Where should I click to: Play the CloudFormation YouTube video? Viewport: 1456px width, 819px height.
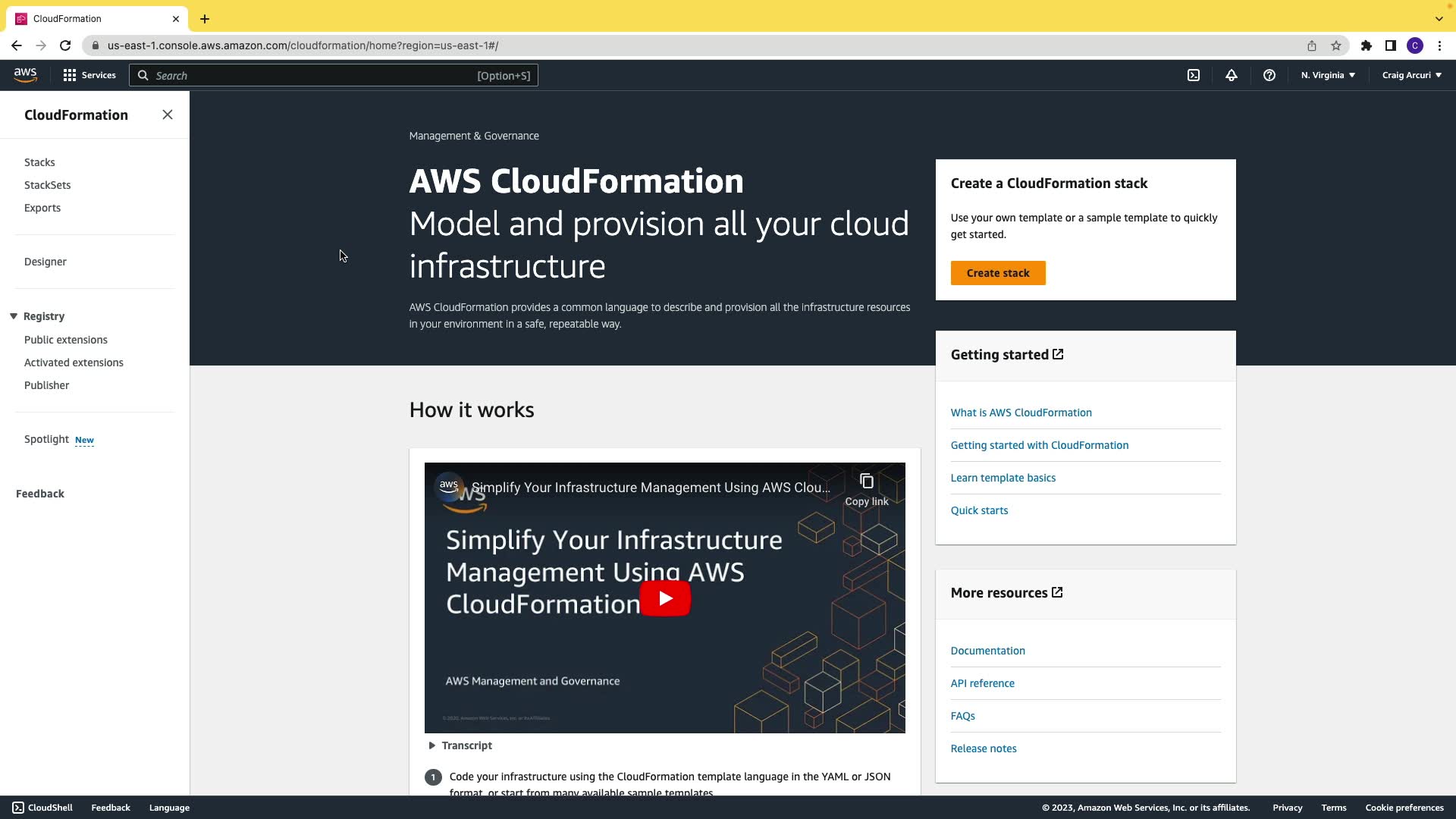pos(665,598)
